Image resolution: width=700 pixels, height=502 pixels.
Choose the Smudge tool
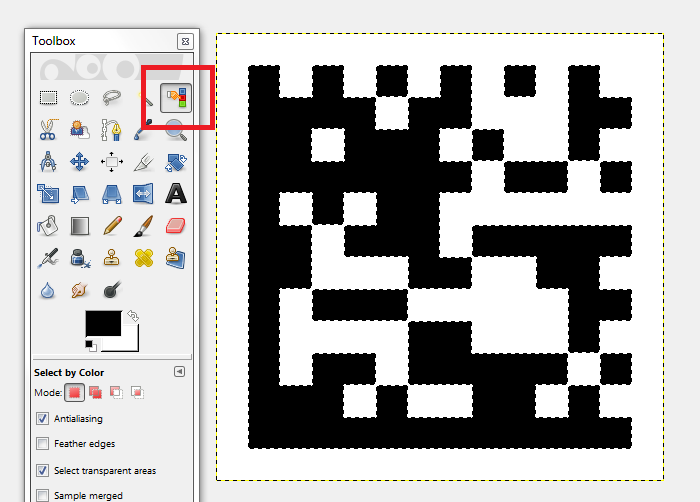tap(79, 290)
